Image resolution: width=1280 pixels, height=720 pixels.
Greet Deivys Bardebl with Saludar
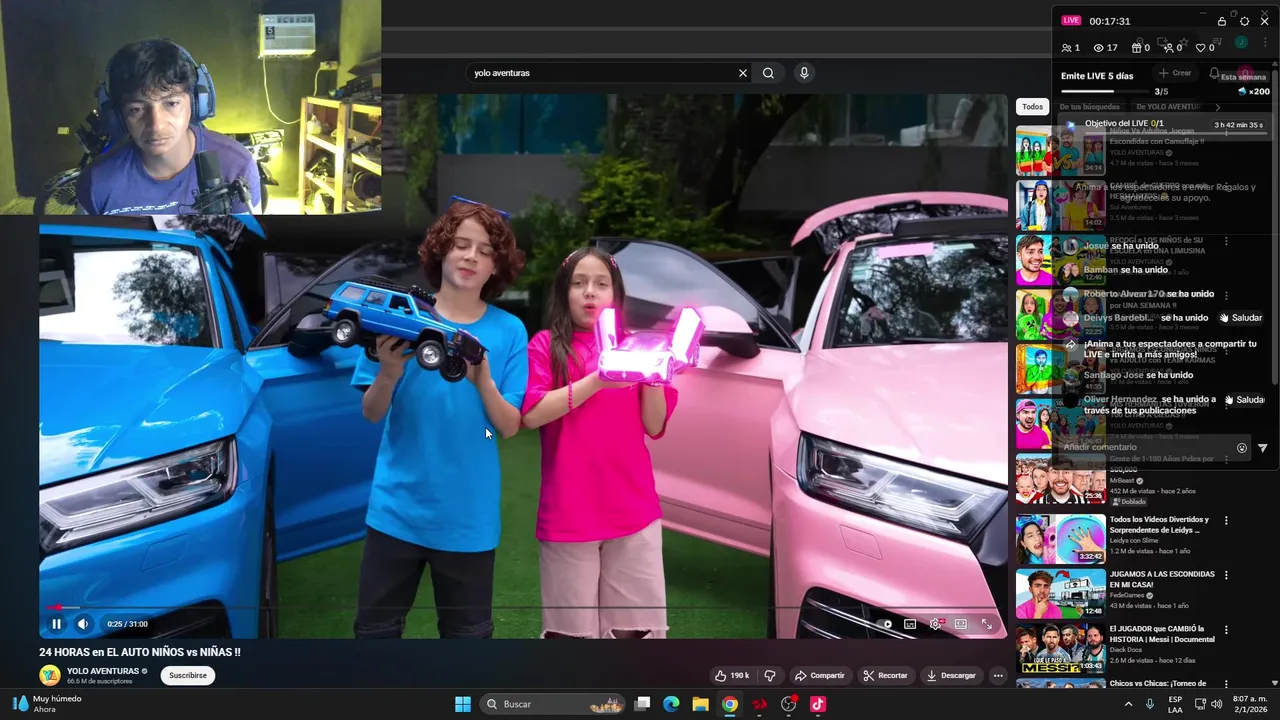[1241, 318]
